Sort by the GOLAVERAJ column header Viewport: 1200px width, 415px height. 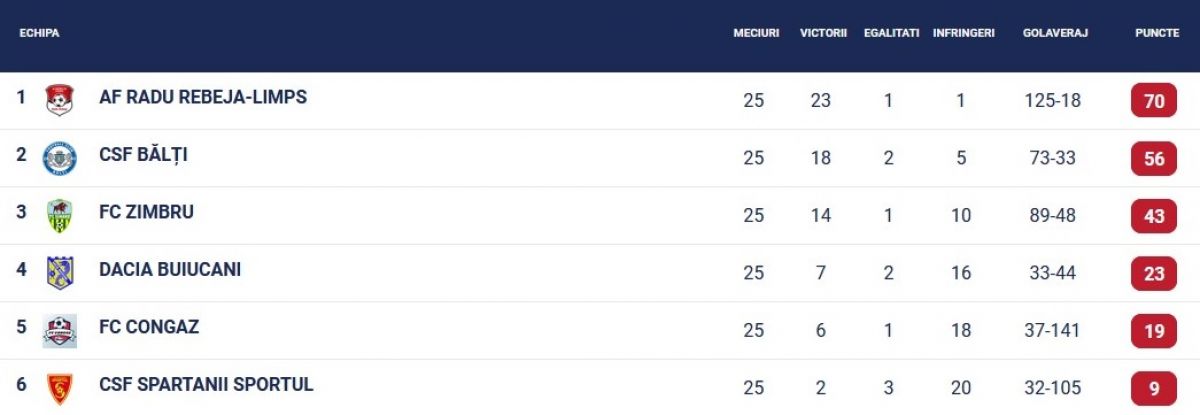pyautogui.click(x=1055, y=33)
